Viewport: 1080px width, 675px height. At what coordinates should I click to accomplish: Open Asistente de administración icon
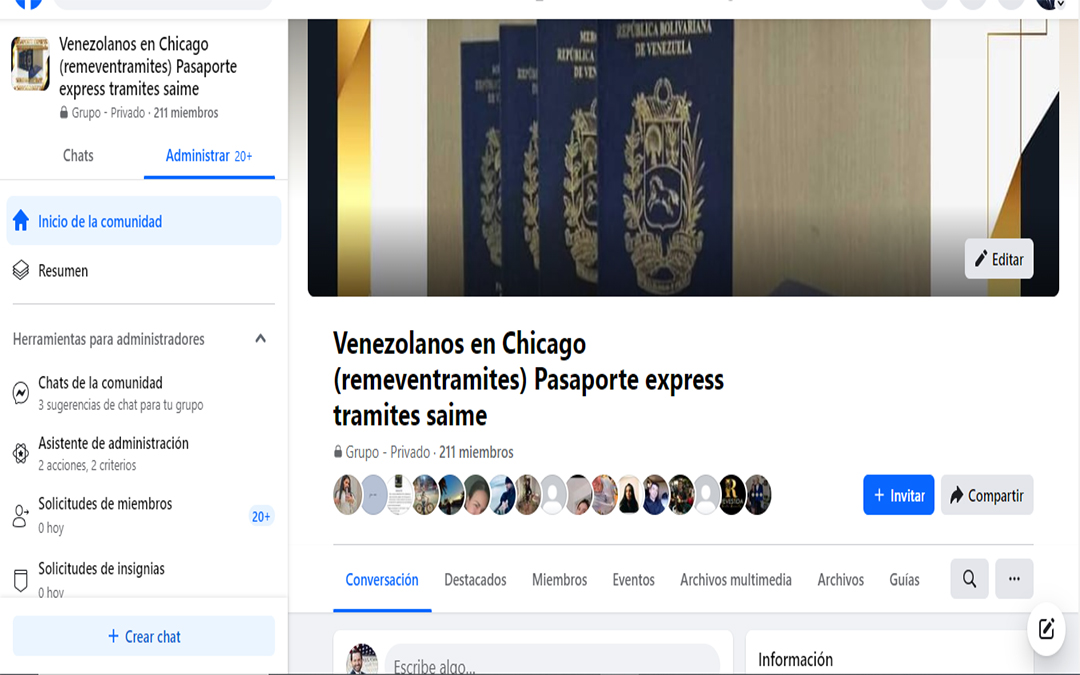point(21,453)
